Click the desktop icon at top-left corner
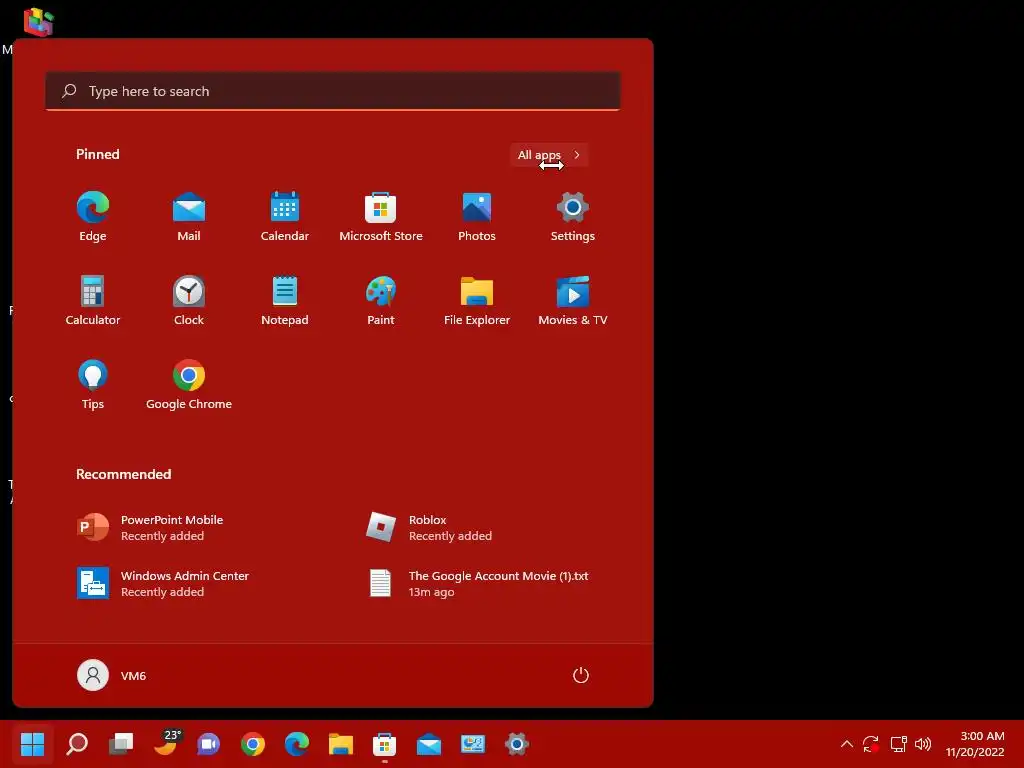The height and width of the screenshot is (768, 1024). [38, 22]
